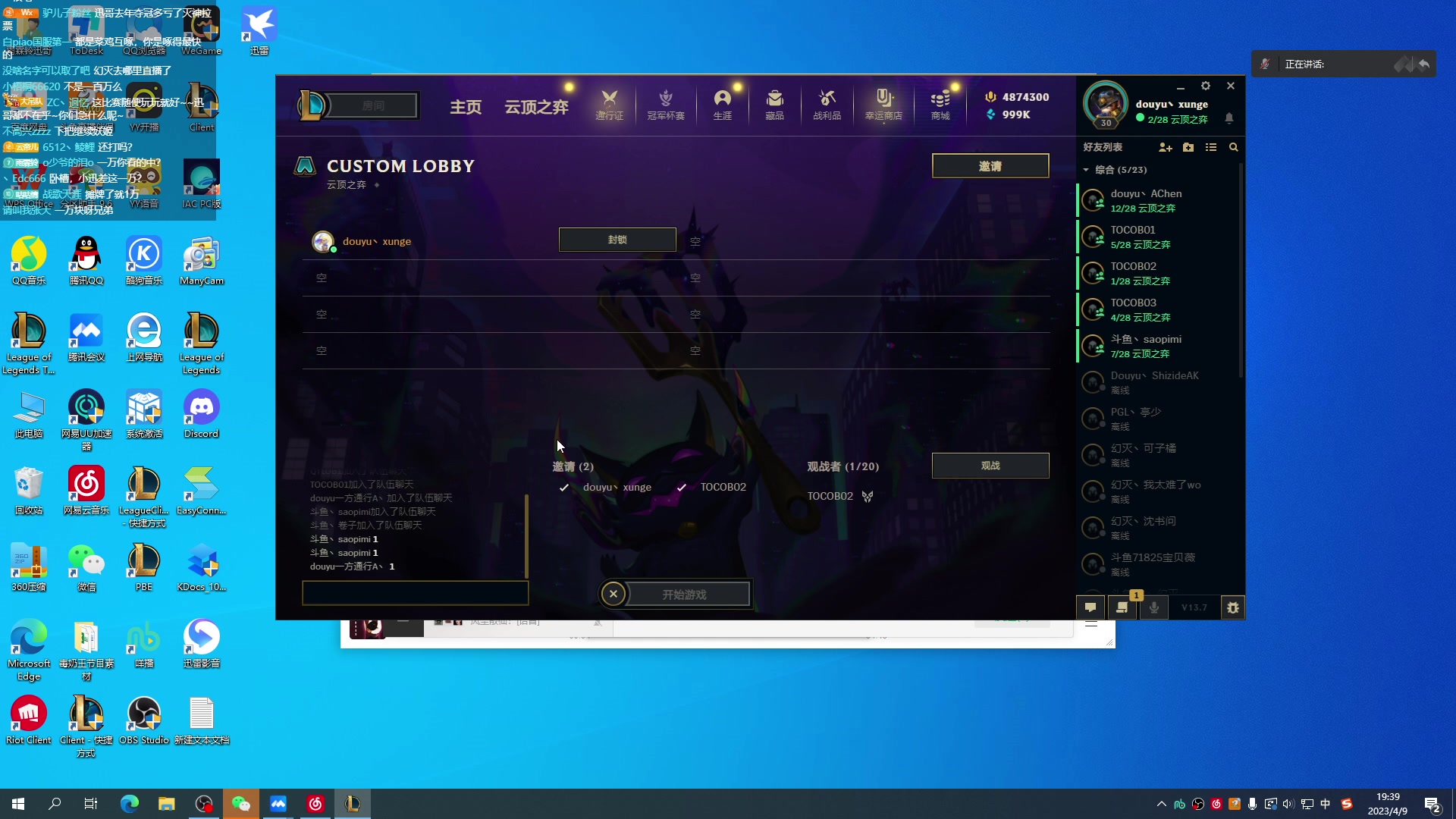The image size is (1456, 819).
Task: Collapse the 综合 (5/23) friends group
Action: [1086, 170]
